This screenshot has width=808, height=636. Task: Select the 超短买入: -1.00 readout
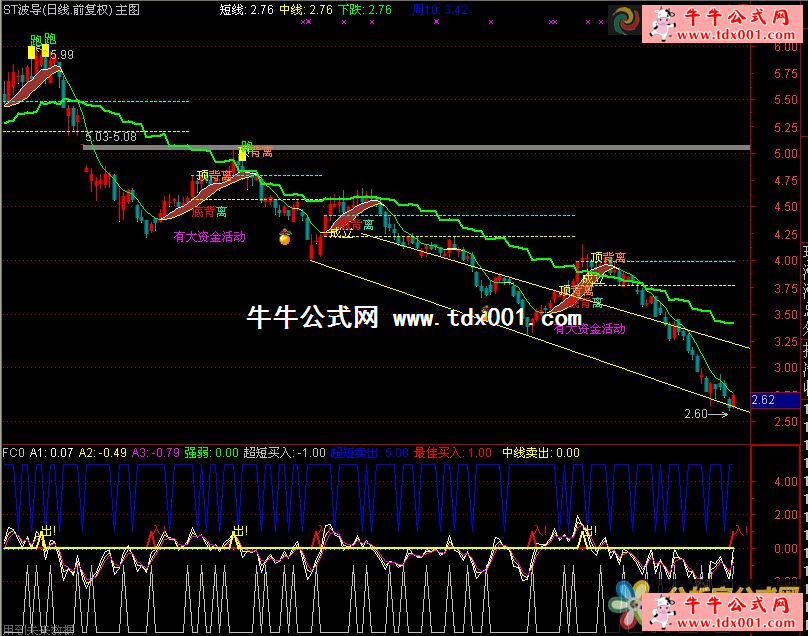284,452
